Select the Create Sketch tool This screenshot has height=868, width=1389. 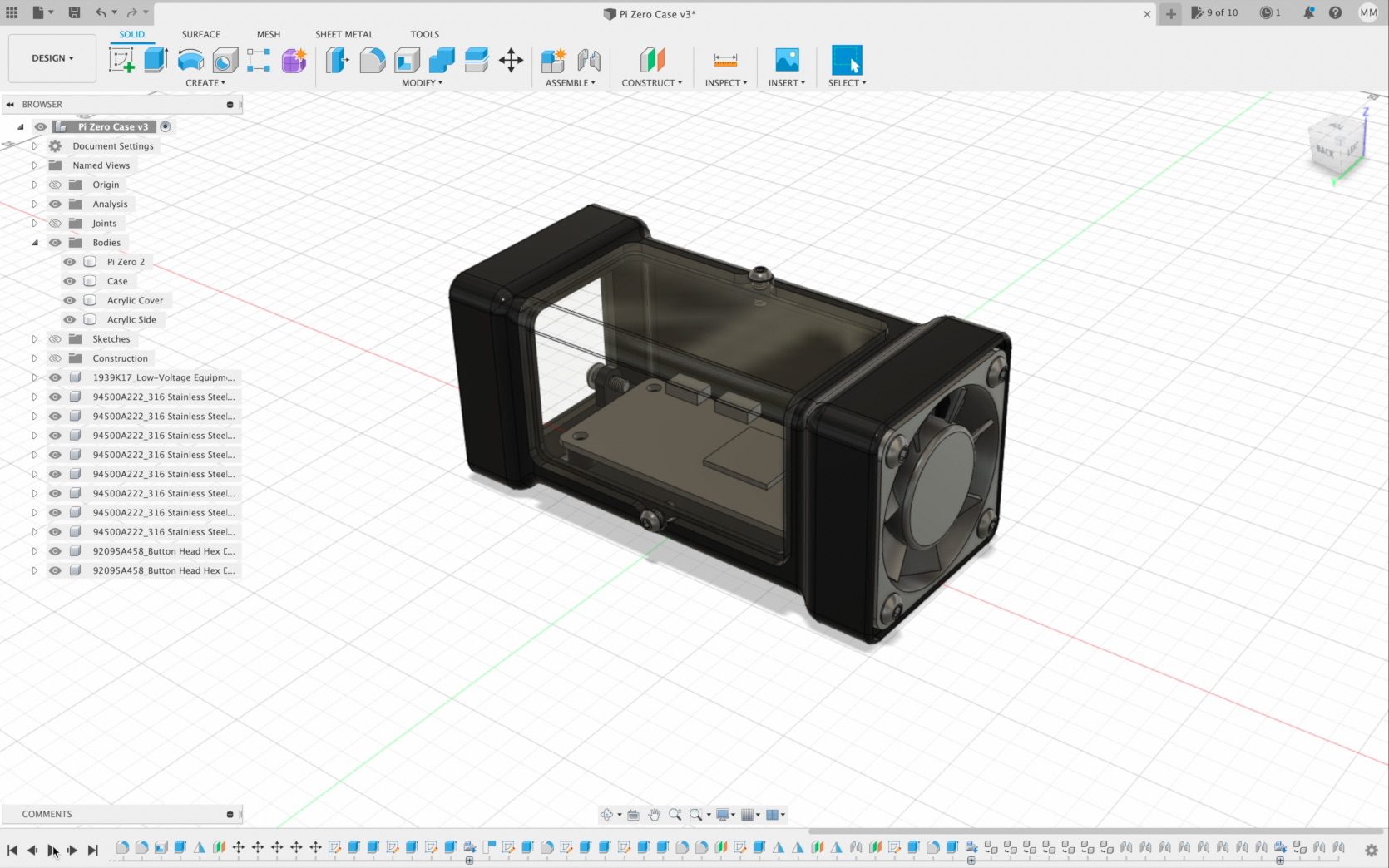(122, 60)
